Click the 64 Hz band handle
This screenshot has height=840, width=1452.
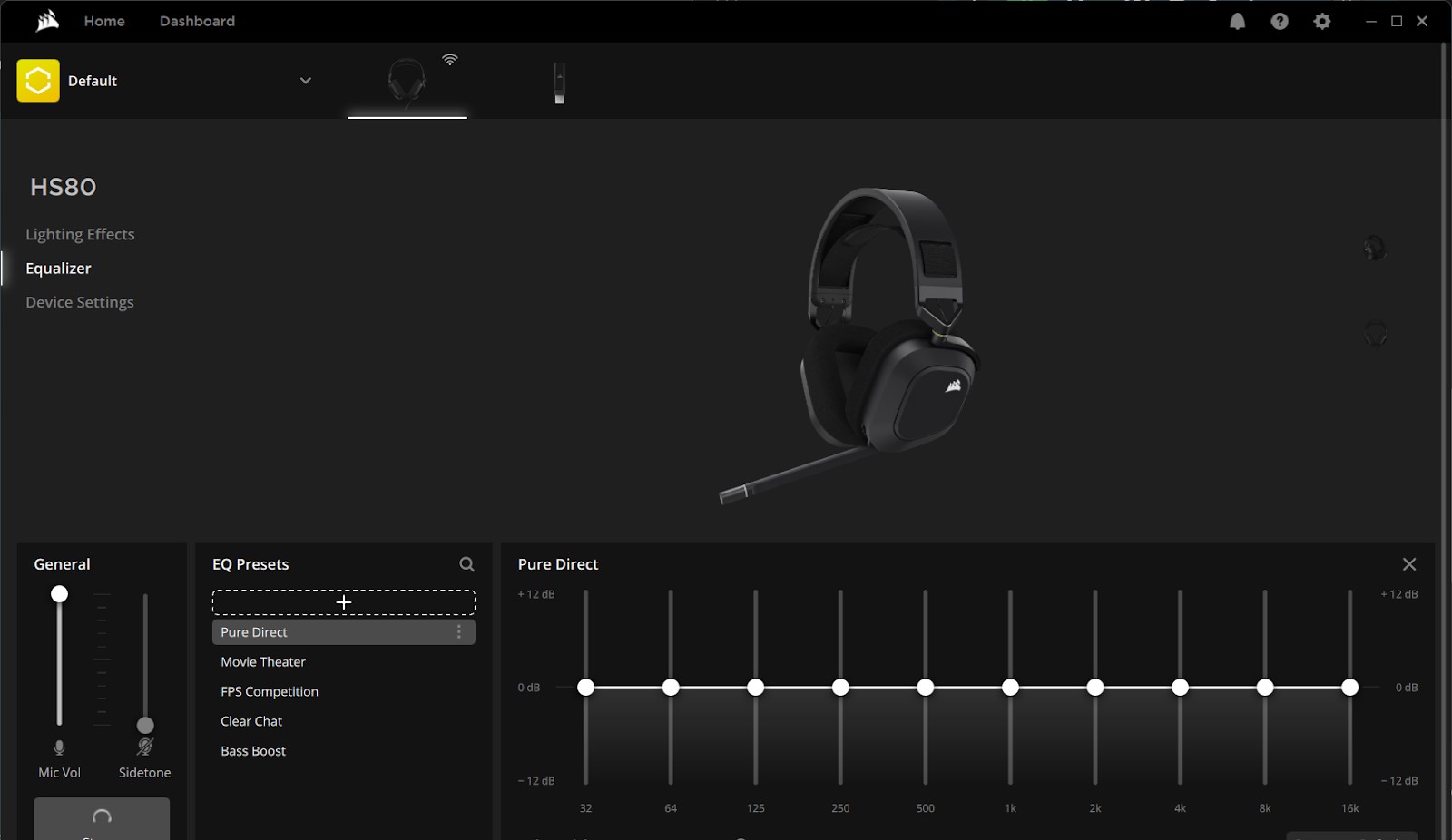tap(671, 688)
